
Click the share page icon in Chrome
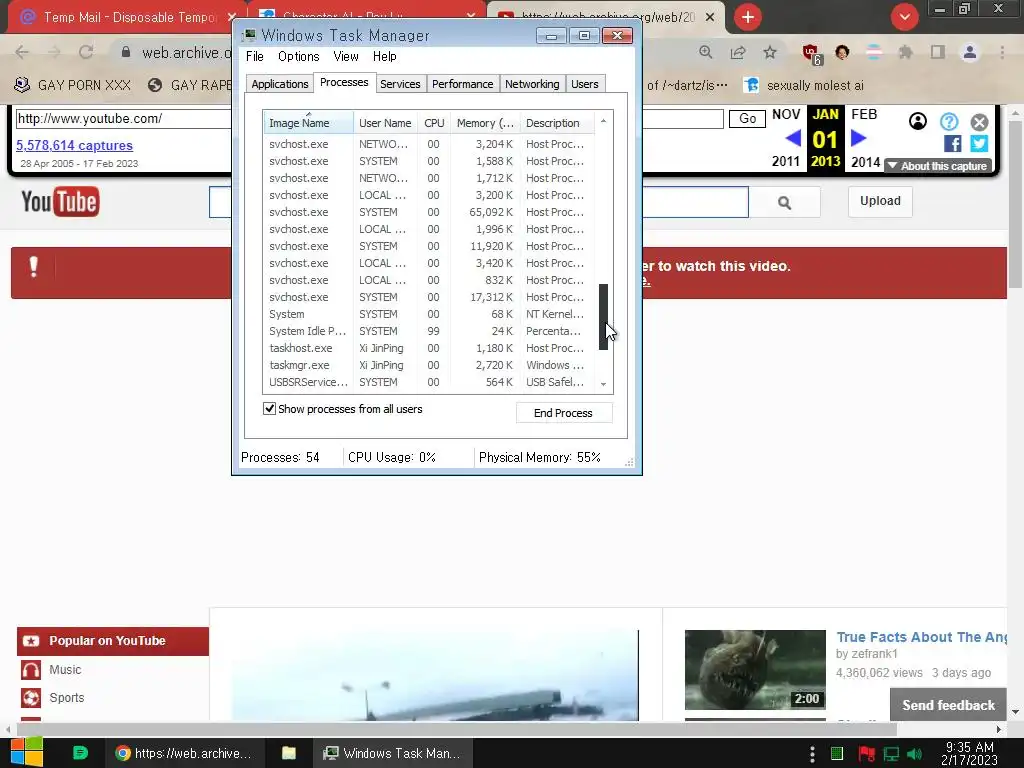(738, 52)
